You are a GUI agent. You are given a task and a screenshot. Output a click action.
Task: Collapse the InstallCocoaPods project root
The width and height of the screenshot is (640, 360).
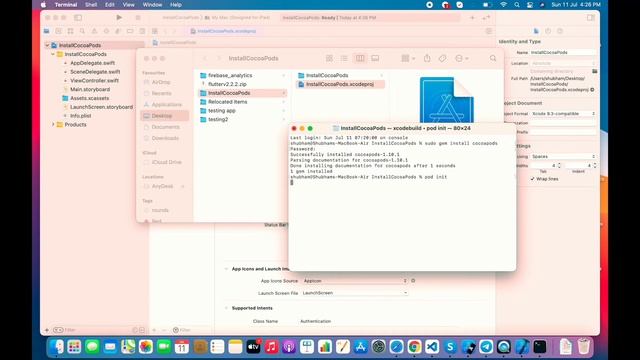pos(47,45)
